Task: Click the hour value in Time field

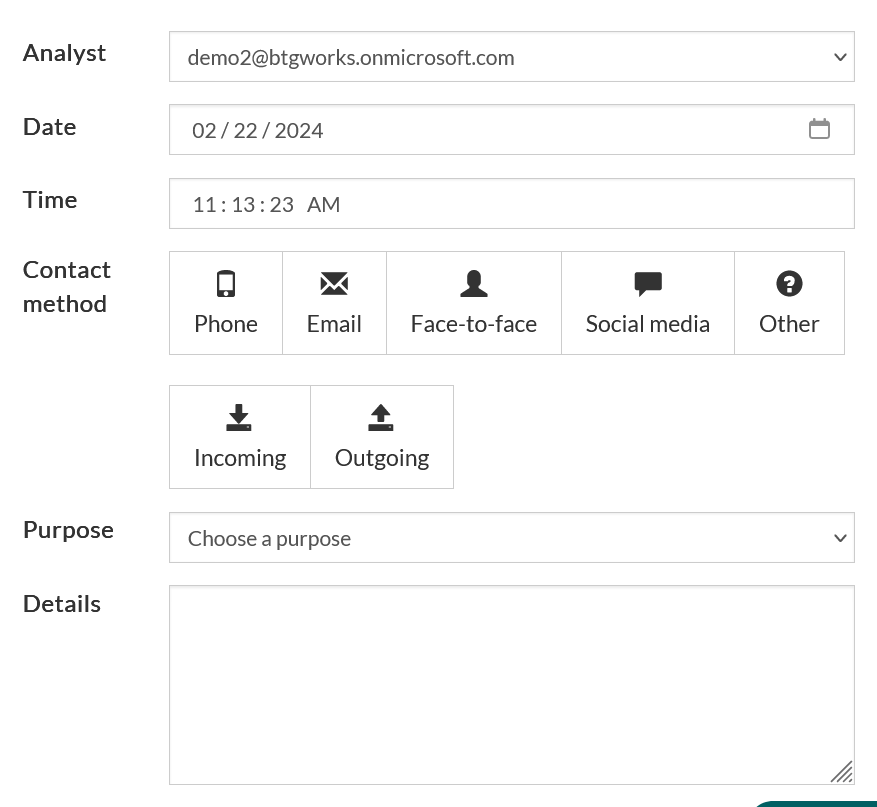Action: [204, 205]
